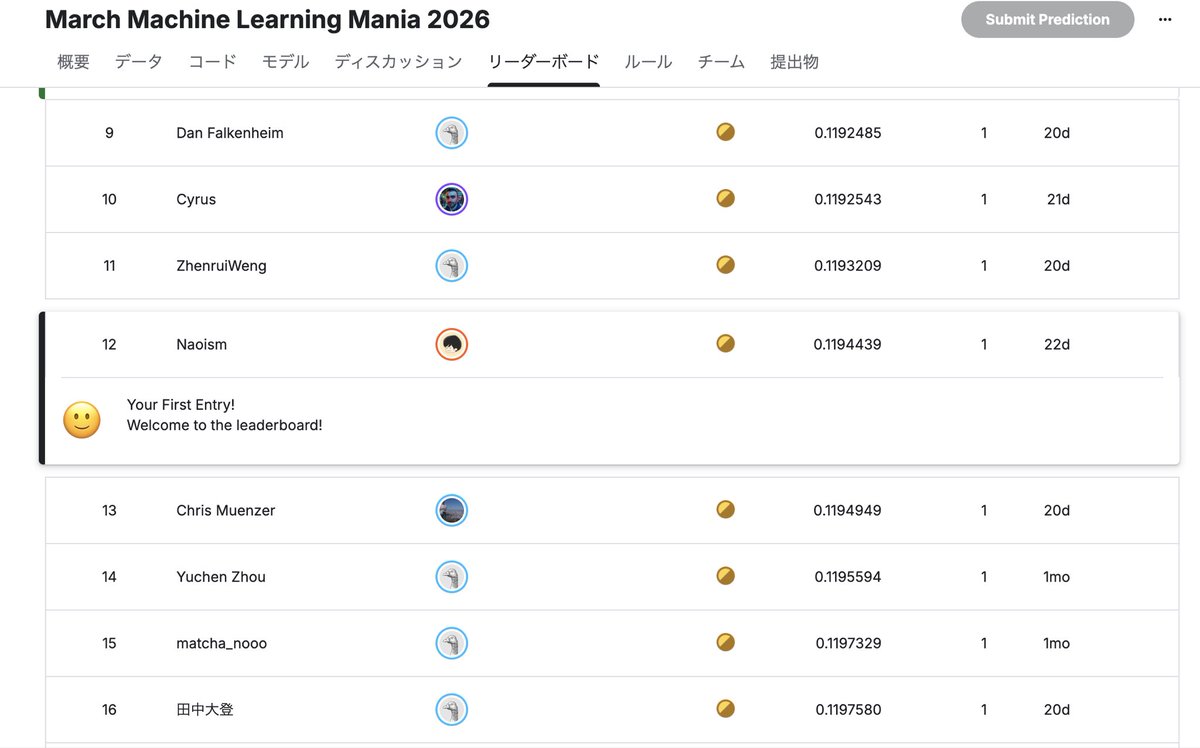
Task: Open Naoism's profile avatar
Action: [x=452, y=345]
